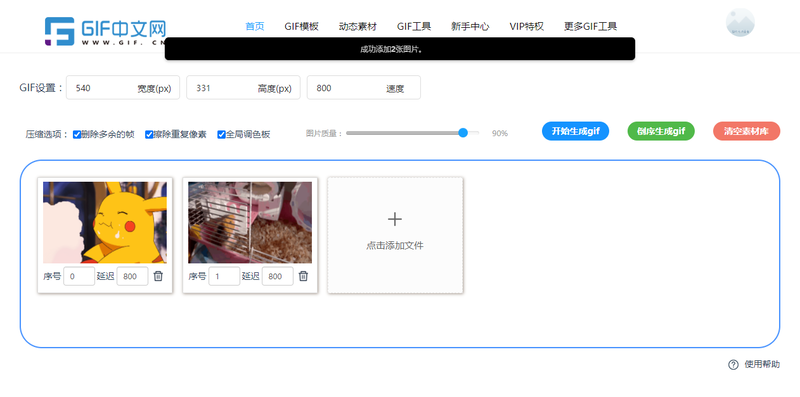
Task: Open 动态素材 menu item
Action: pyautogui.click(x=358, y=27)
